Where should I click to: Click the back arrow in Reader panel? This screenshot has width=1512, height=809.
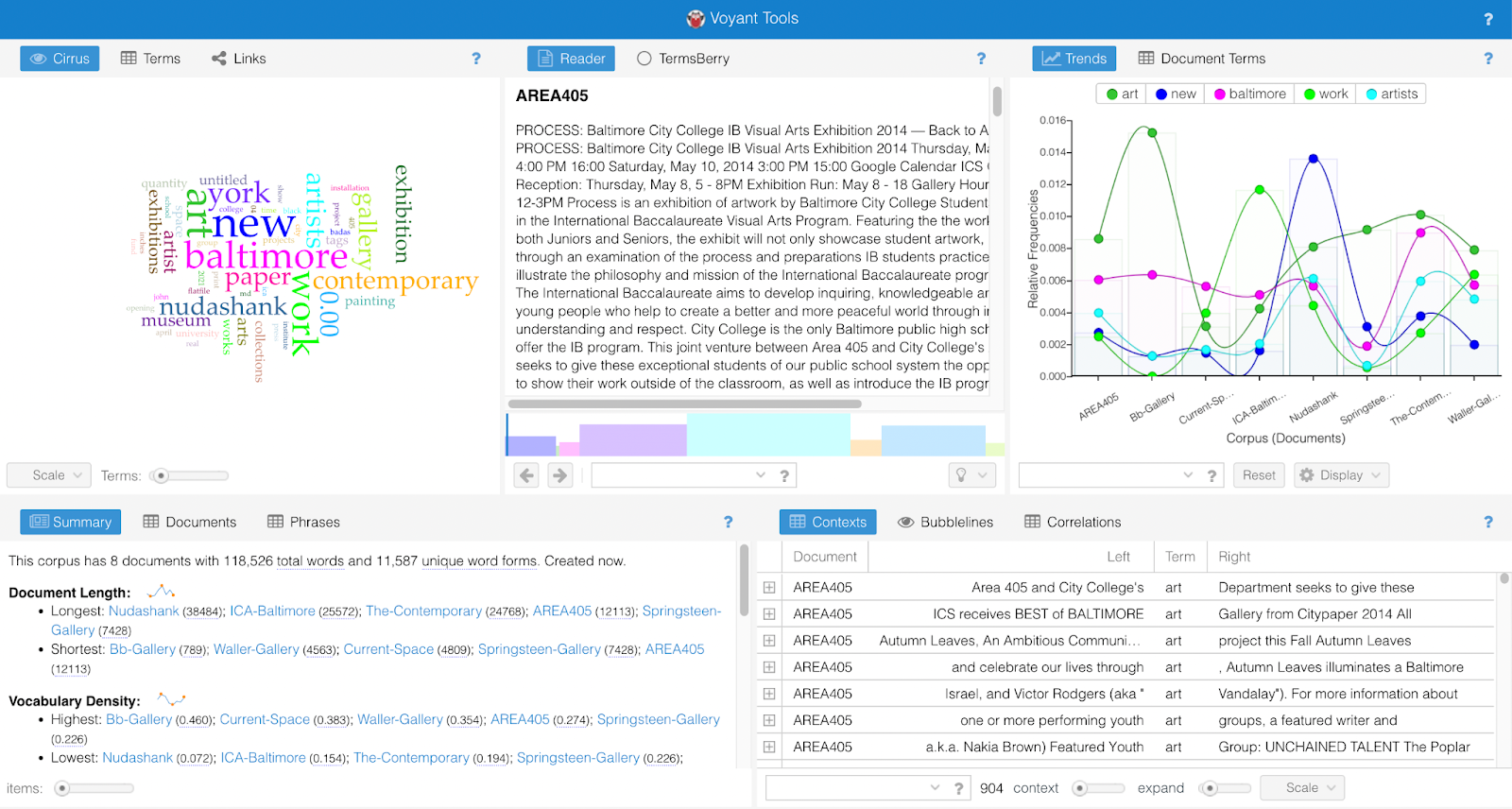coord(527,475)
